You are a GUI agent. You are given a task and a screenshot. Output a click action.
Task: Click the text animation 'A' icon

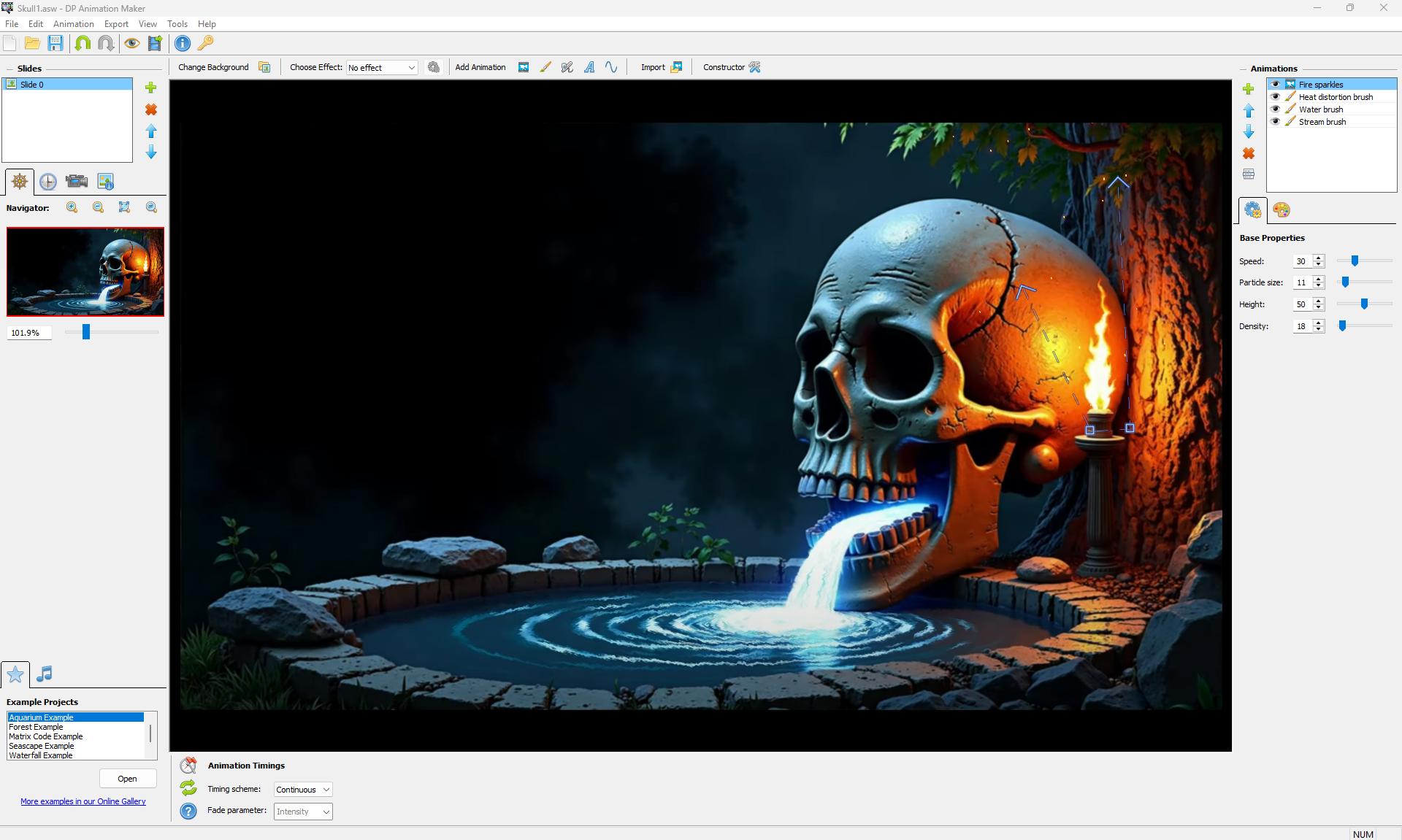pos(589,67)
